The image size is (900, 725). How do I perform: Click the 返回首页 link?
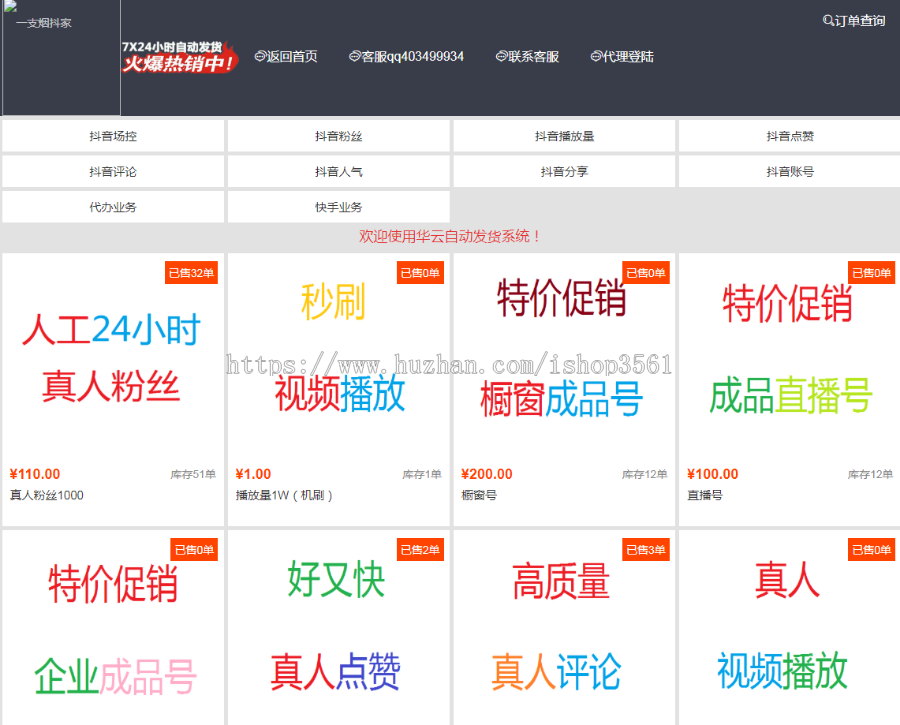(289, 56)
